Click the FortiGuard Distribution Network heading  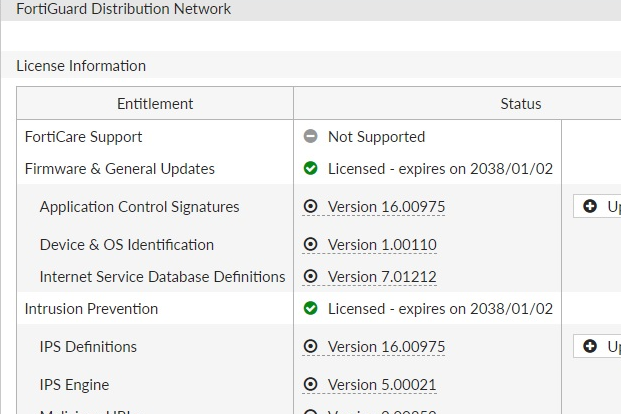click(x=123, y=9)
